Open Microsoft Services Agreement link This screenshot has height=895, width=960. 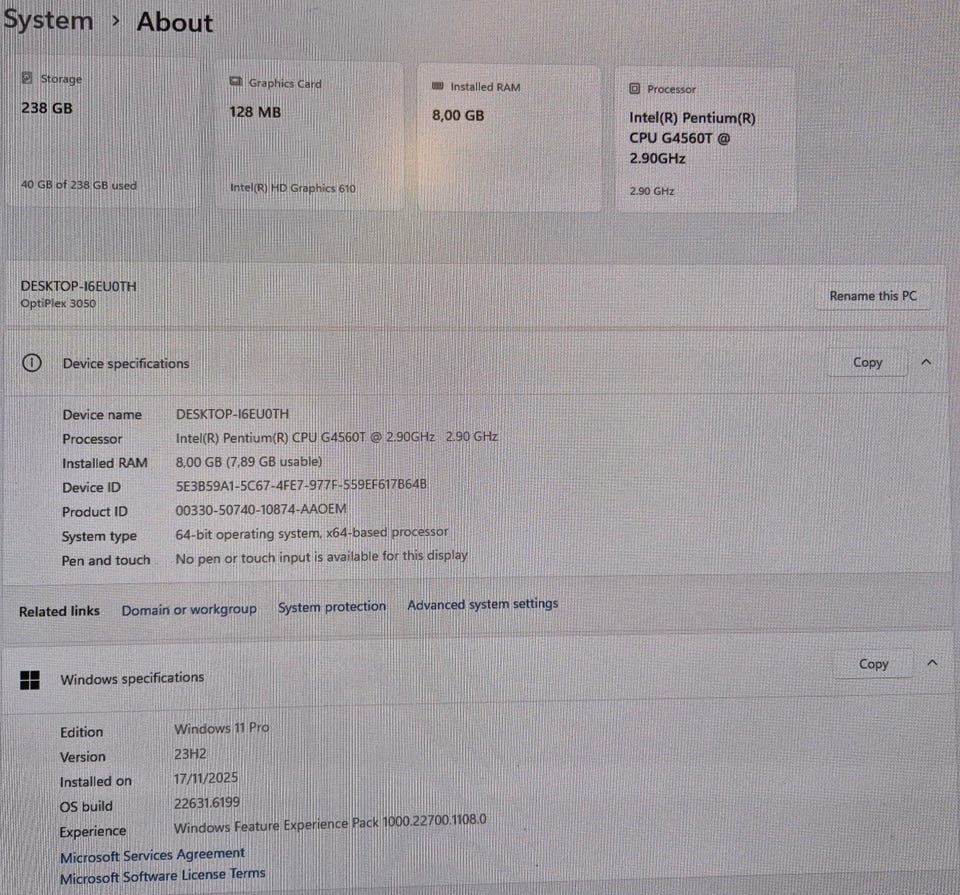pos(152,855)
